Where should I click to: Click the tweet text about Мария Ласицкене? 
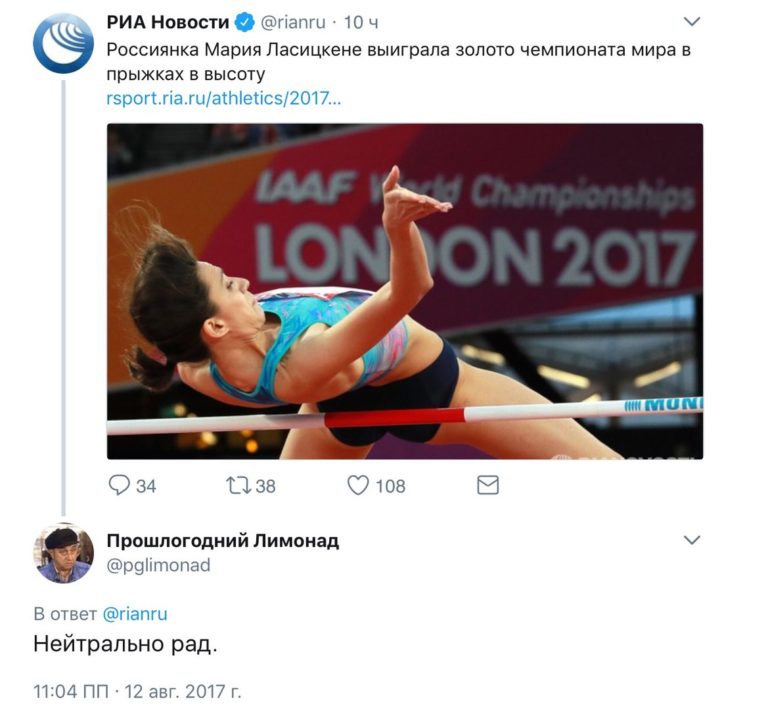[x=399, y=62]
